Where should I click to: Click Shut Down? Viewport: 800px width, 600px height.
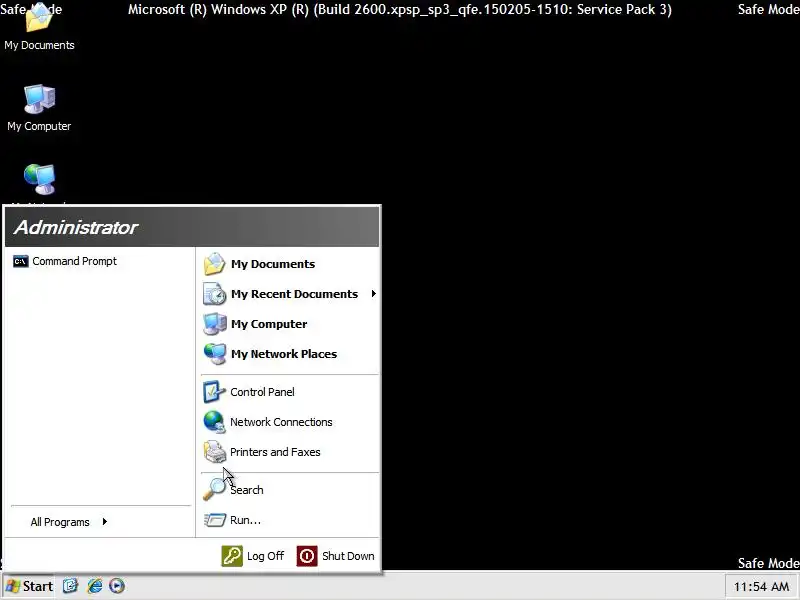[x=336, y=556]
